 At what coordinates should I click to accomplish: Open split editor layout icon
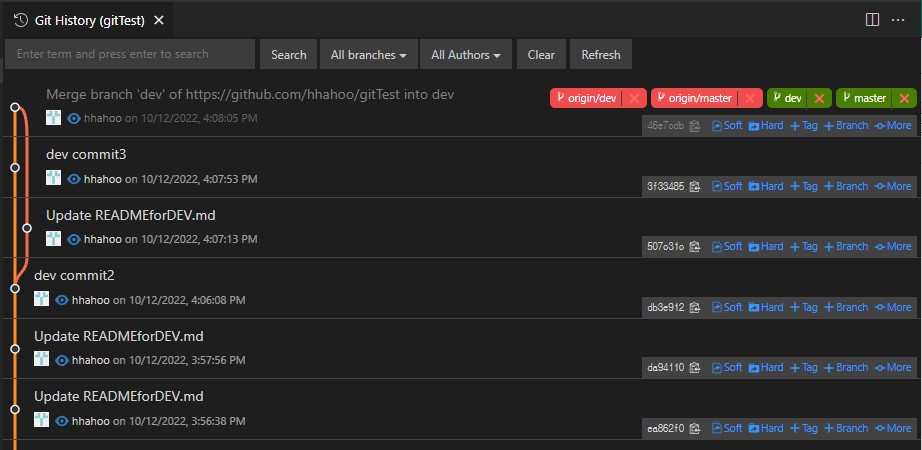click(873, 20)
